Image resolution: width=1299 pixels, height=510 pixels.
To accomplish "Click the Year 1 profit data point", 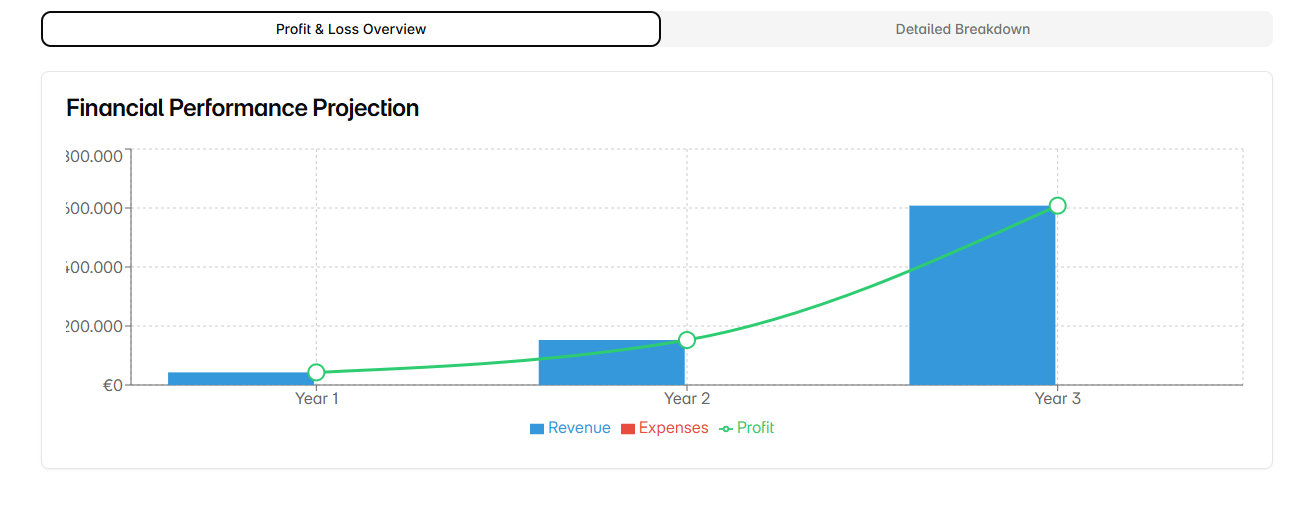I will click(316, 373).
